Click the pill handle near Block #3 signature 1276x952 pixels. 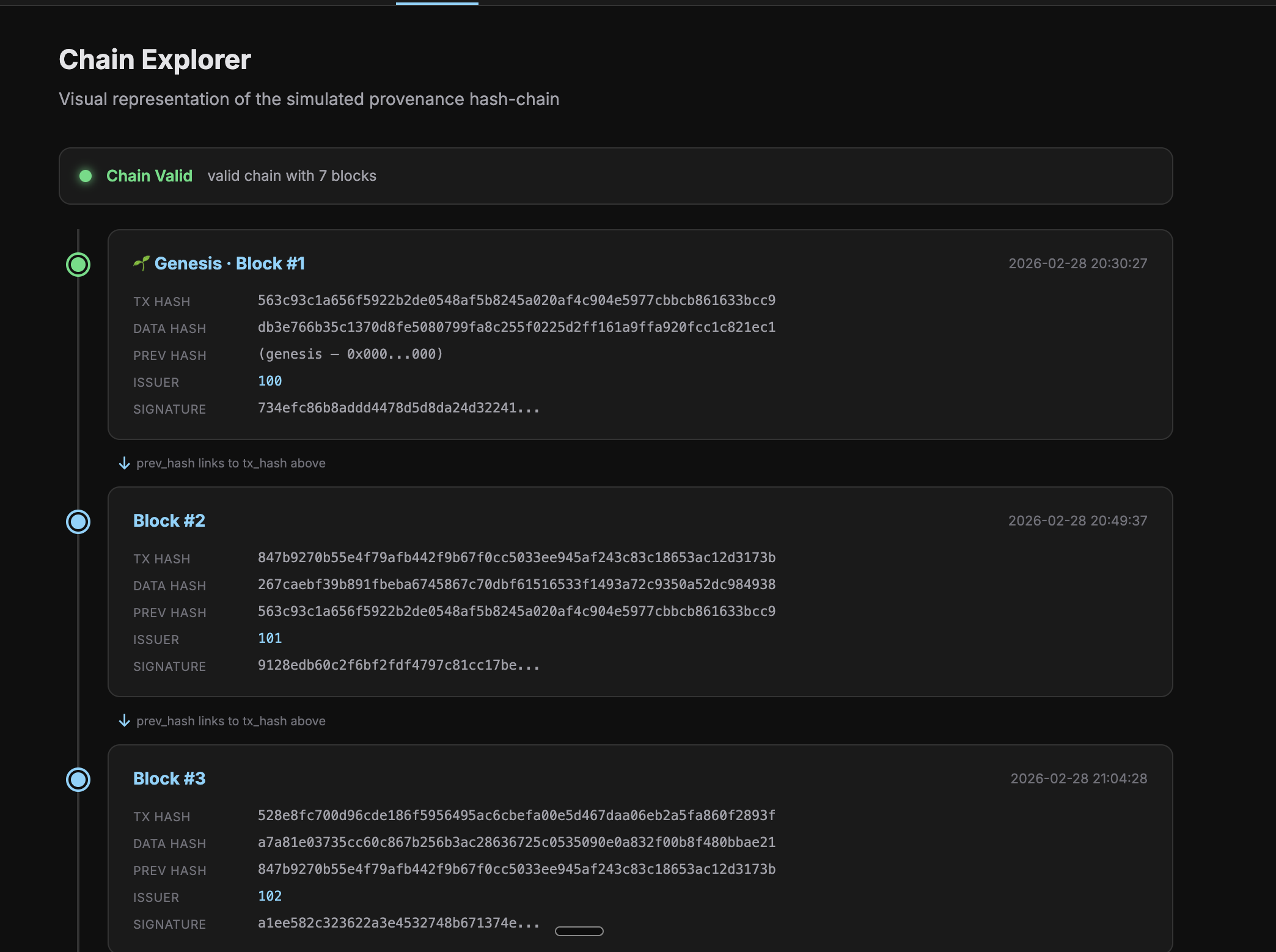pos(579,931)
